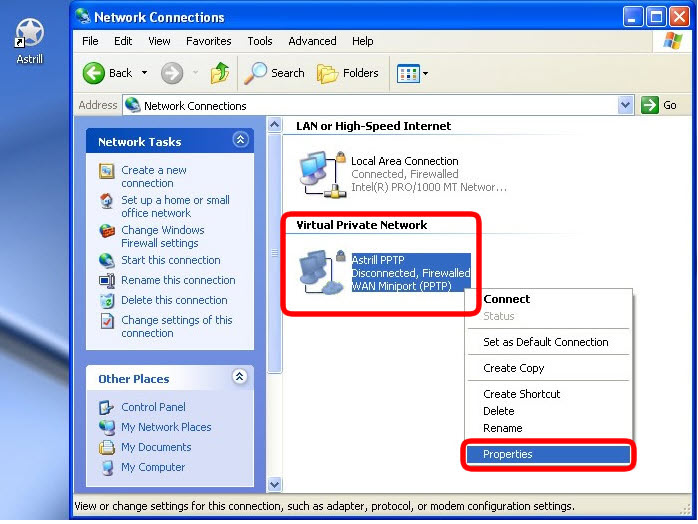698x524 pixels.
Task: Open Control Panel link
Action: click(153, 407)
